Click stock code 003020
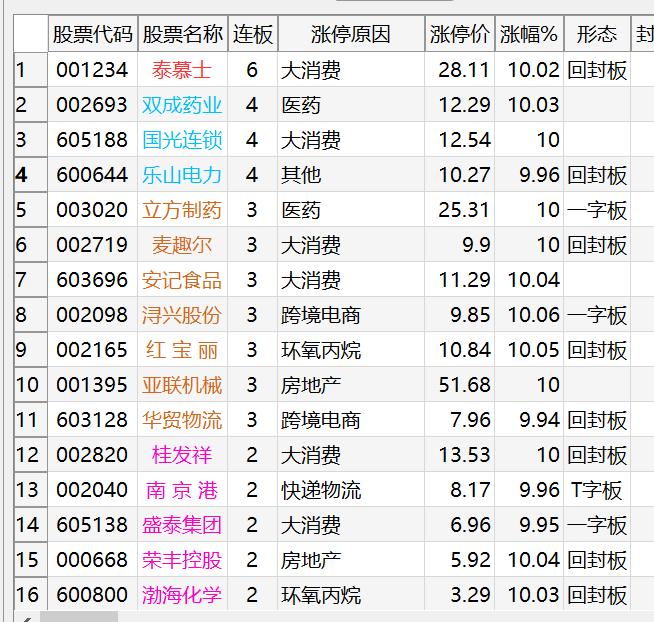Image resolution: width=654 pixels, height=622 pixels. point(92,210)
